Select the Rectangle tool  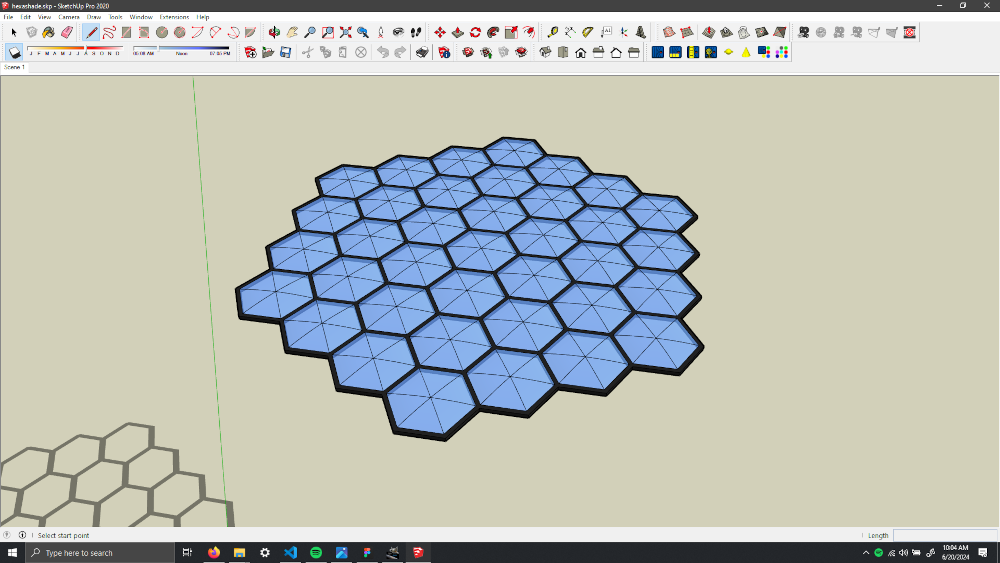point(126,32)
